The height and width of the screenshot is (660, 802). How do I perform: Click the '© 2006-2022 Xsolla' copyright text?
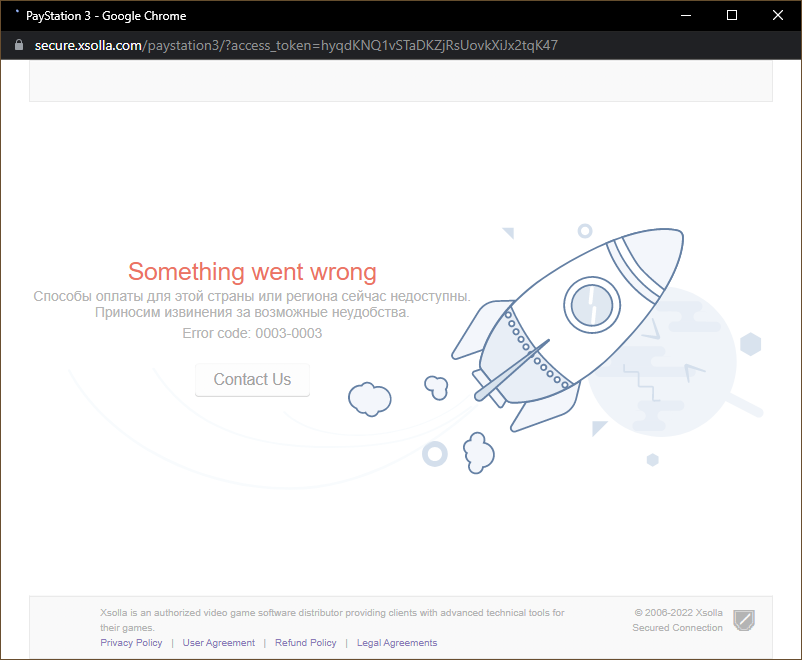[x=678, y=612]
